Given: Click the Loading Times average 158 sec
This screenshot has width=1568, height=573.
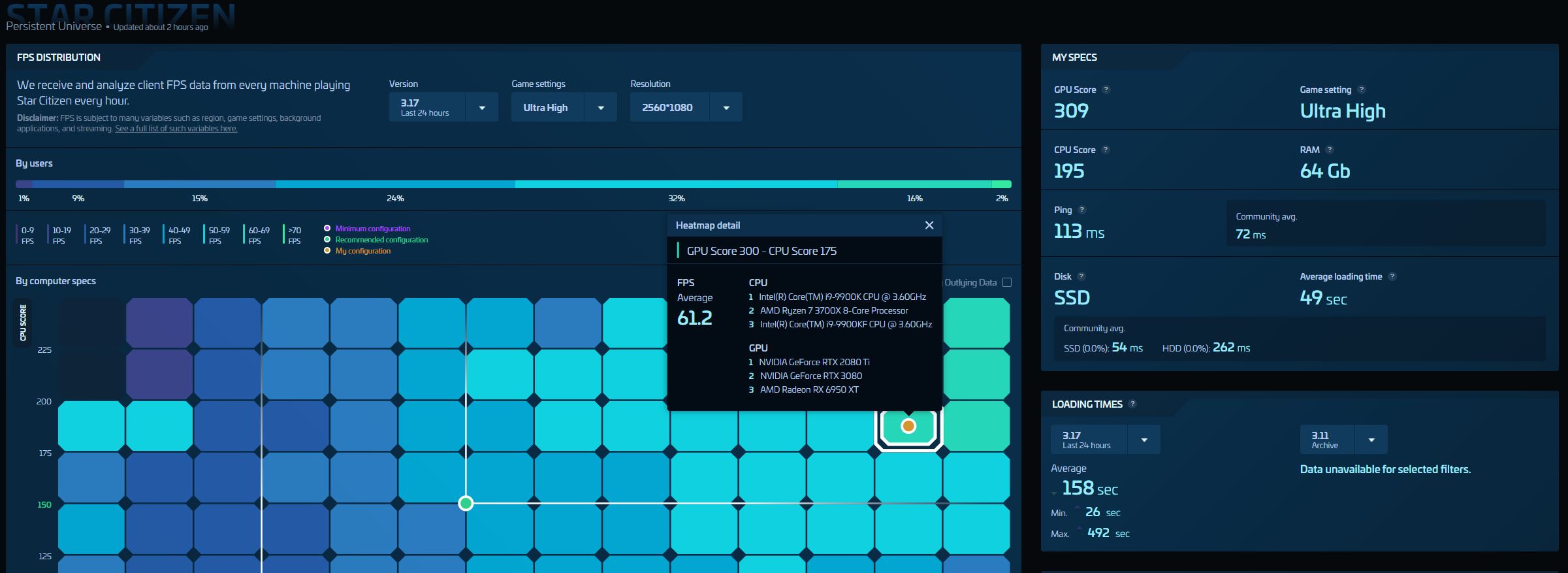Looking at the screenshot, I should click(1090, 488).
